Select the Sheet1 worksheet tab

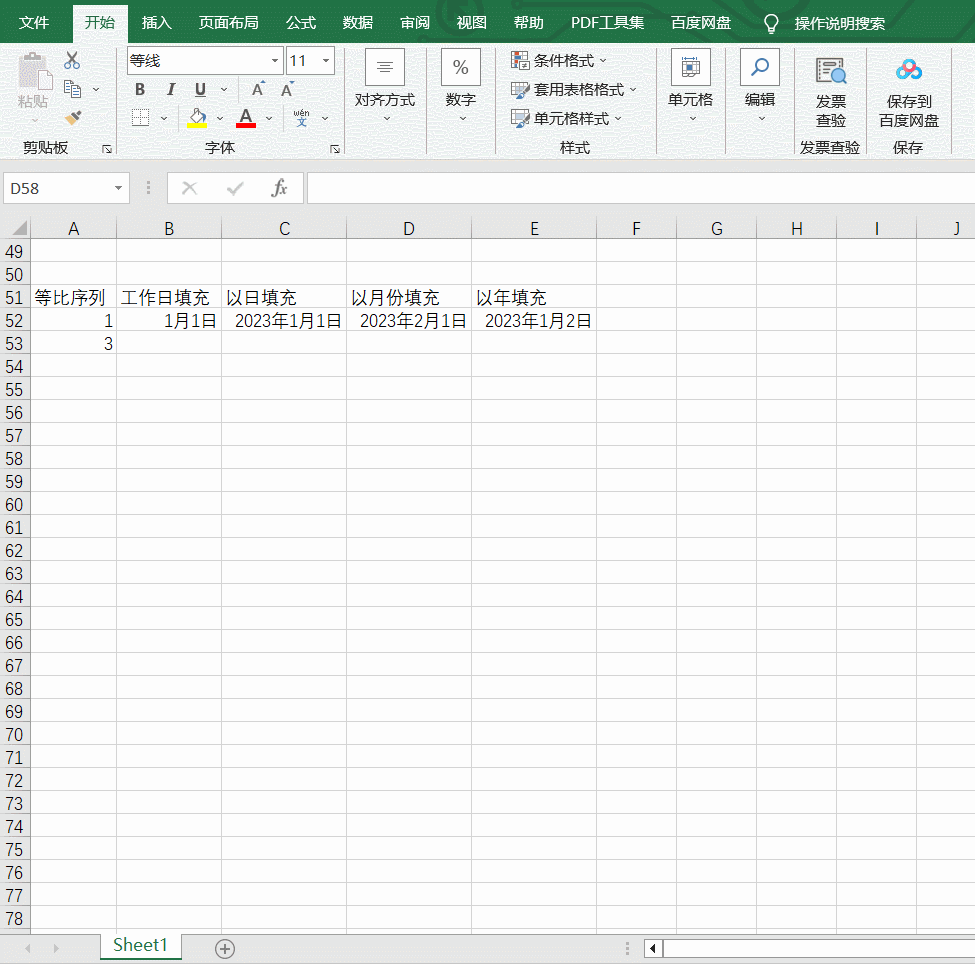coord(141,945)
